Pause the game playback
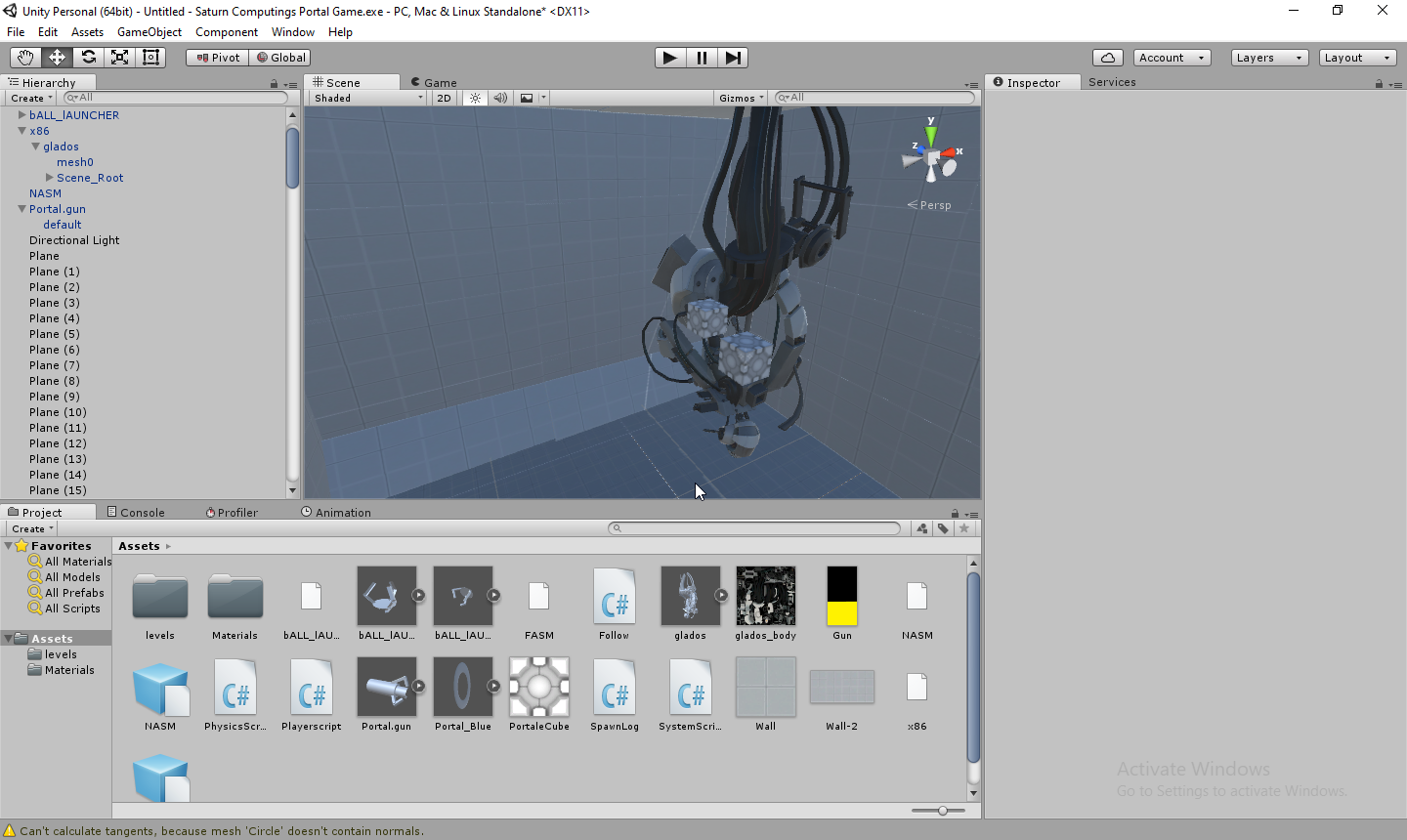Viewport: 1407px width, 840px height. pyautogui.click(x=702, y=58)
